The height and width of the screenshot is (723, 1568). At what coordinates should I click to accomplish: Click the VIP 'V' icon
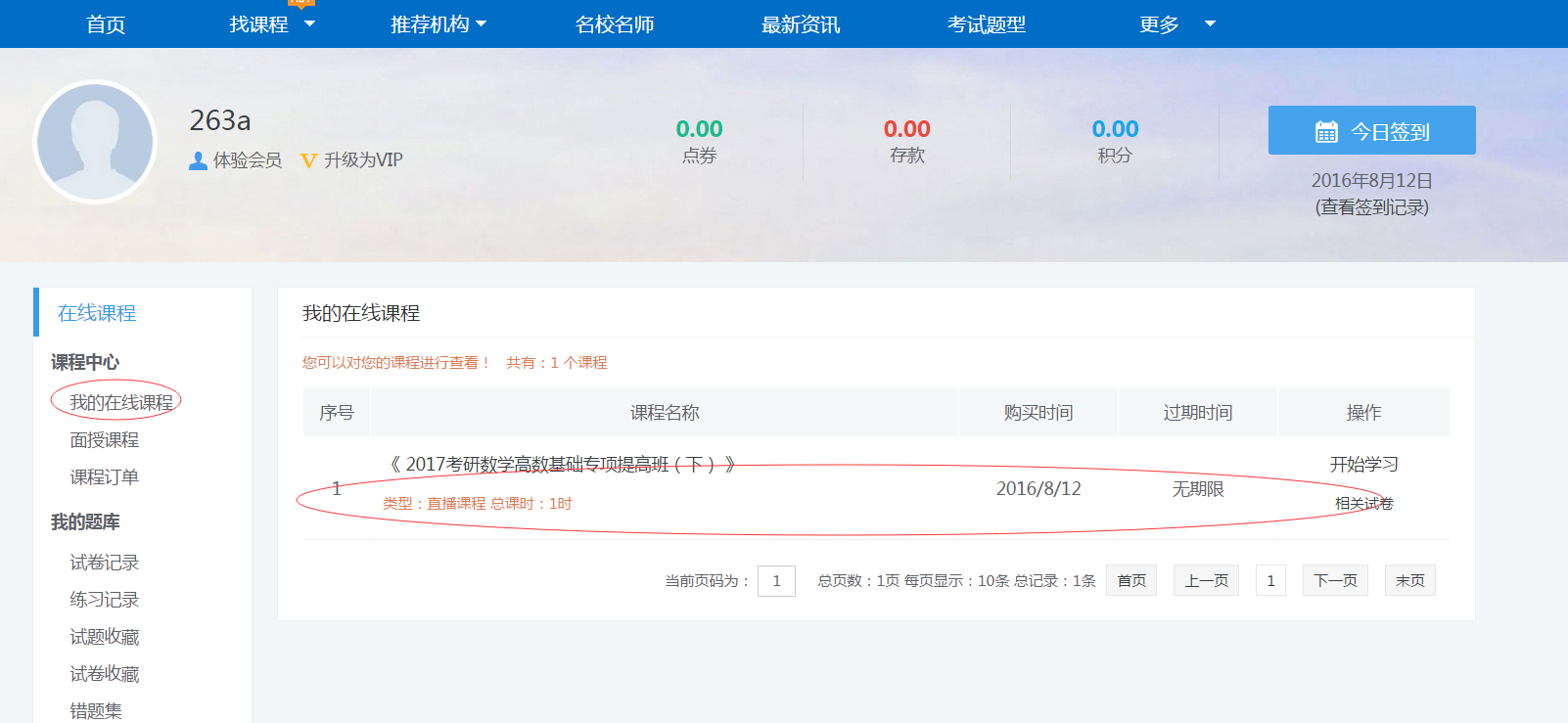pos(309,160)
